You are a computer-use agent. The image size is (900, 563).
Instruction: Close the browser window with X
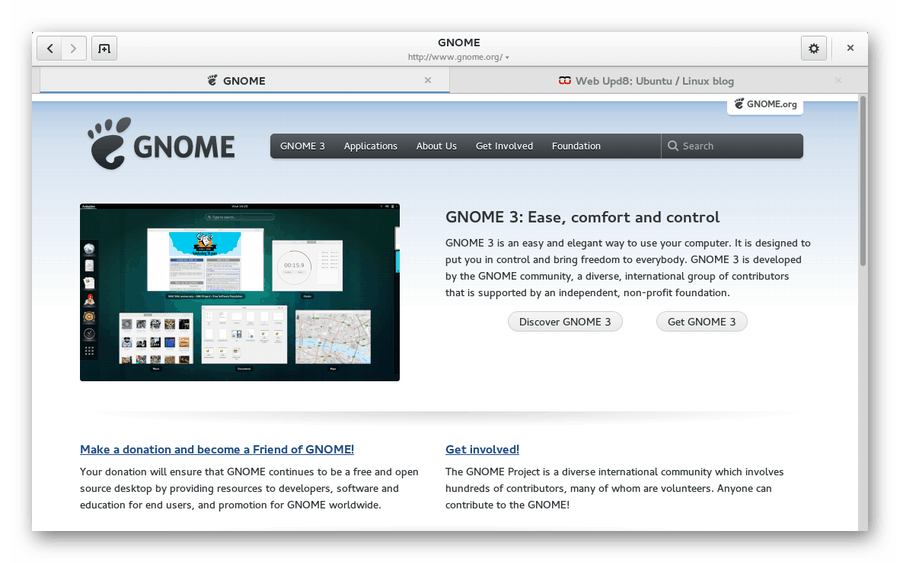(850, 48)
